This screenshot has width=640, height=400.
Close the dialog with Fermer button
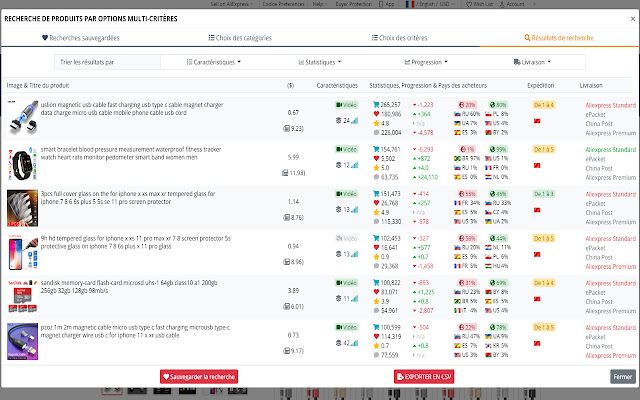point(622,376)
